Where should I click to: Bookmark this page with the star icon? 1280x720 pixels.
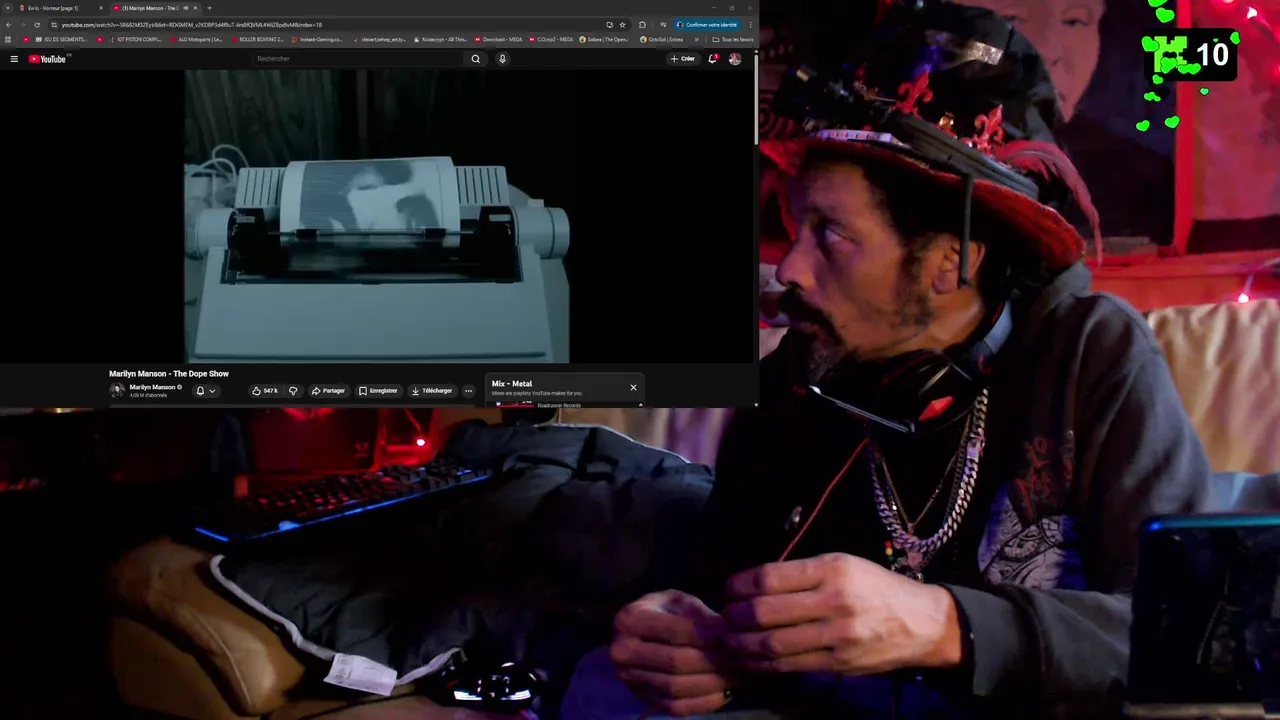pyautogui.click(x=622, y=25)
